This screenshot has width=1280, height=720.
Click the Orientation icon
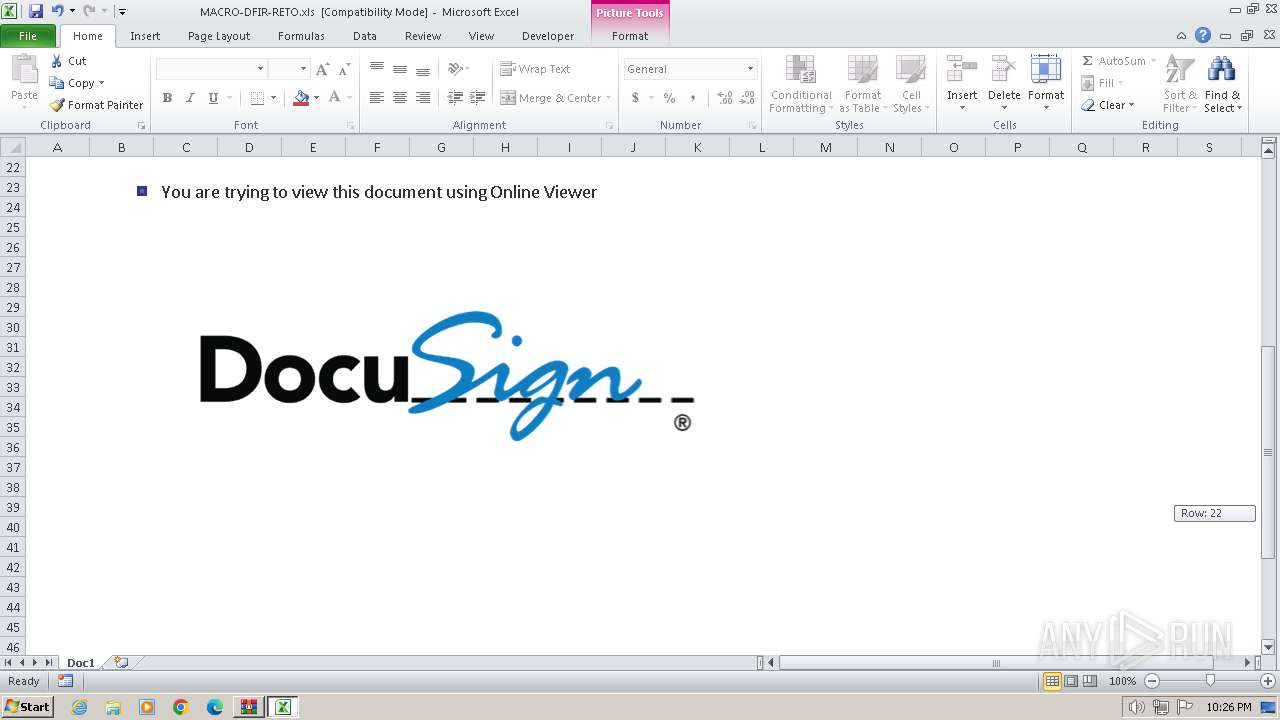tap(455, 69)
